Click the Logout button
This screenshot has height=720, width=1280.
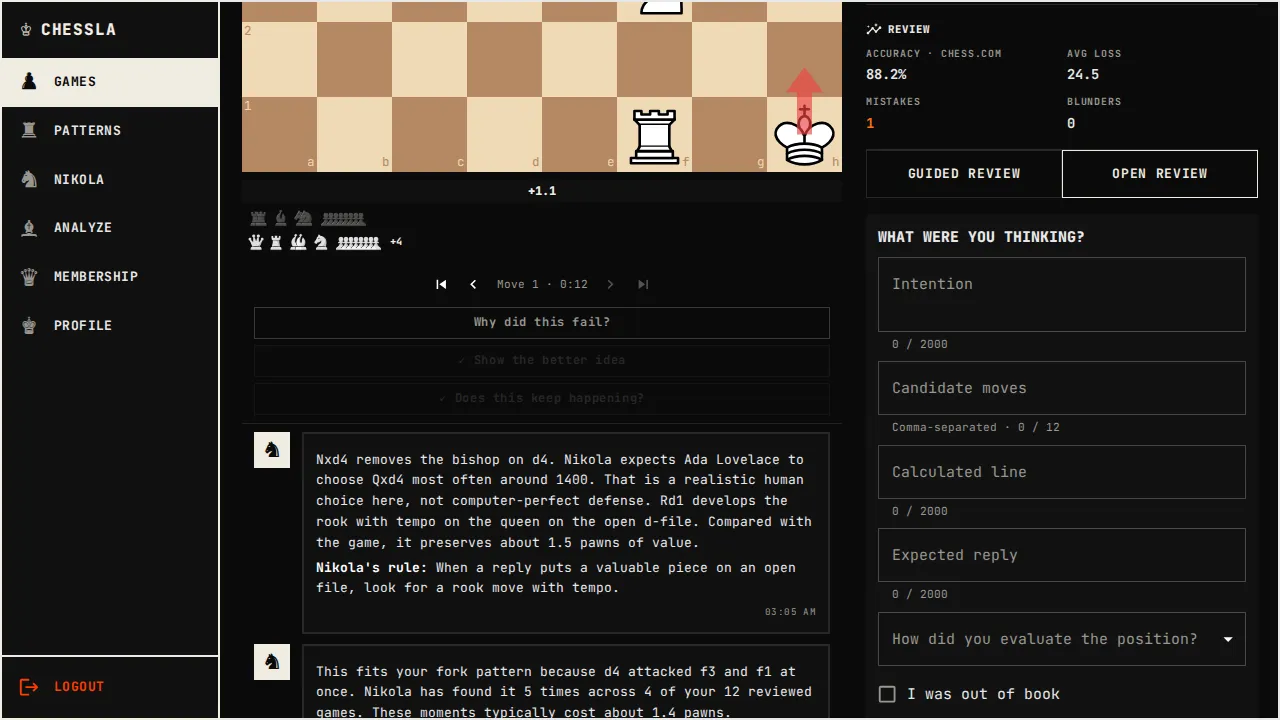[110, 687]
